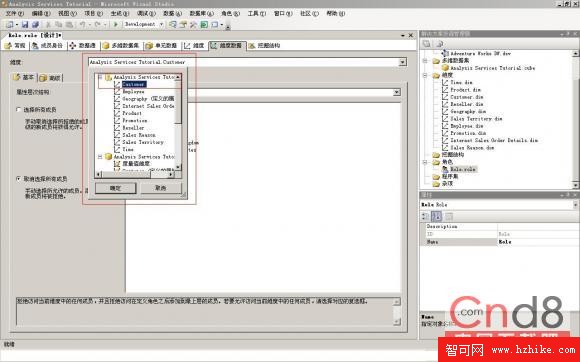The height and width of the screenshot is (362, 580).
Task: Click the Cancel button in dropdown popup
Action: [161, 188]
